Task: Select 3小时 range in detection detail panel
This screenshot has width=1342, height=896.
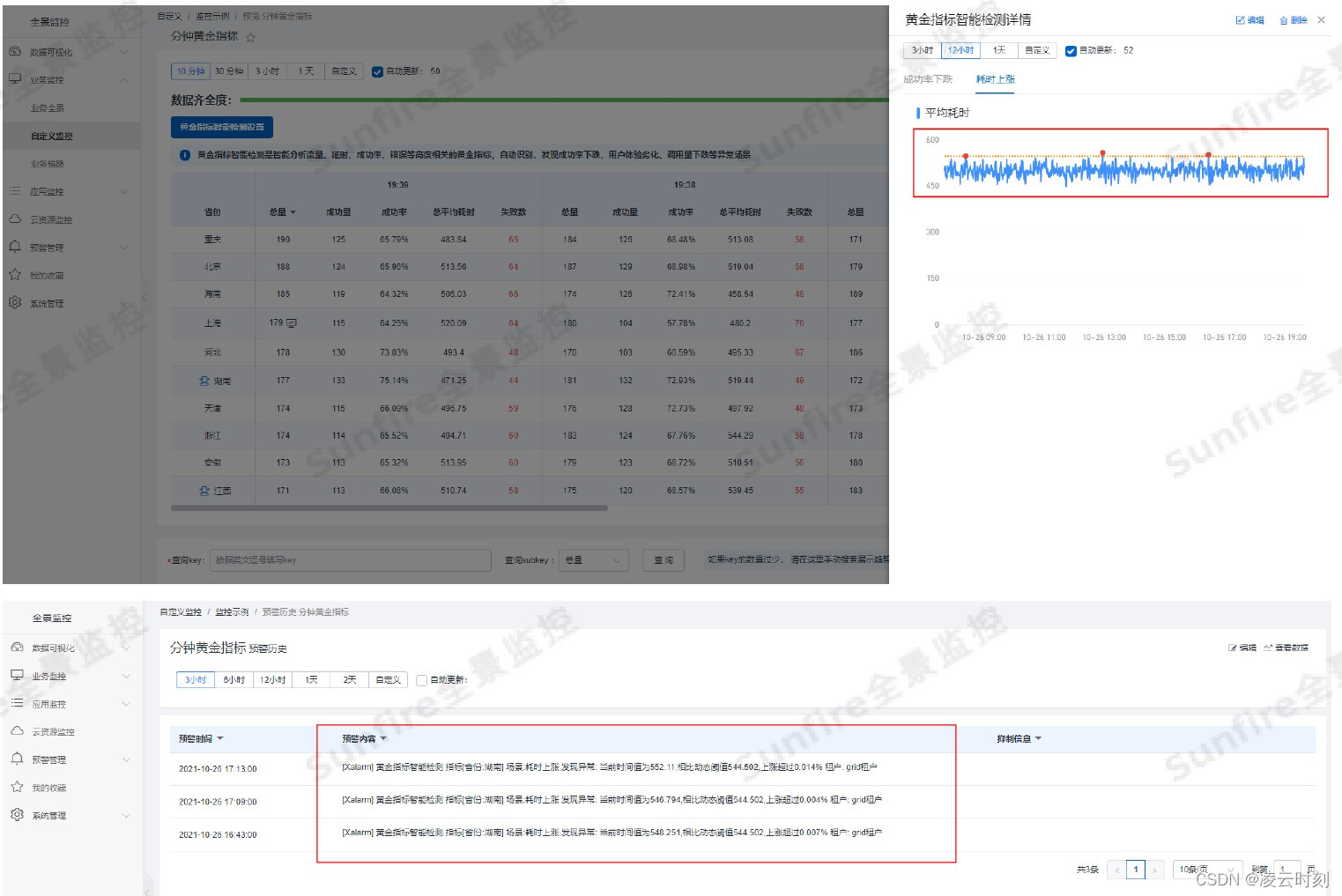Action: [923, 50]
